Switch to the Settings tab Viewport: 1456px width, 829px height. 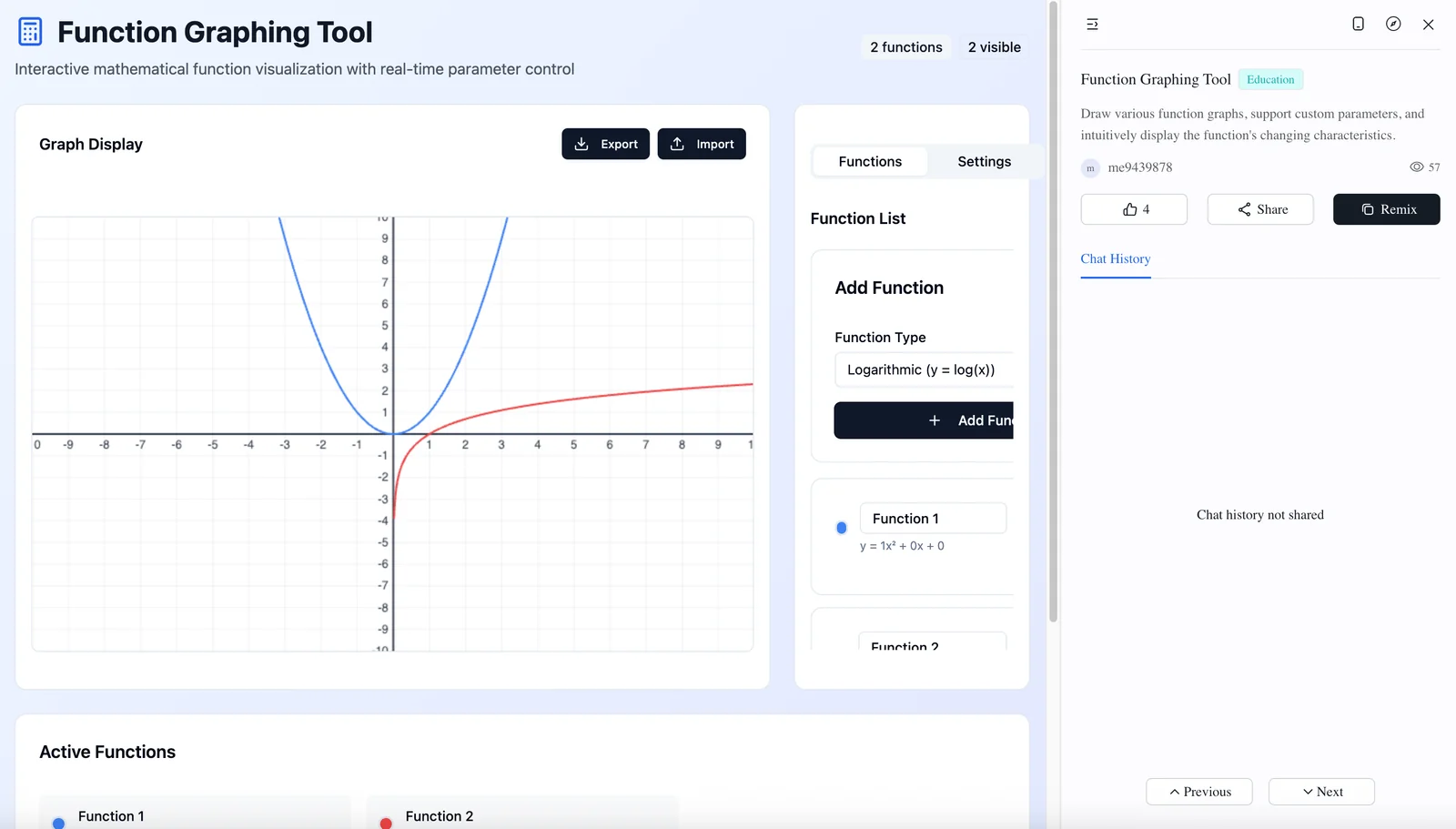984,161
